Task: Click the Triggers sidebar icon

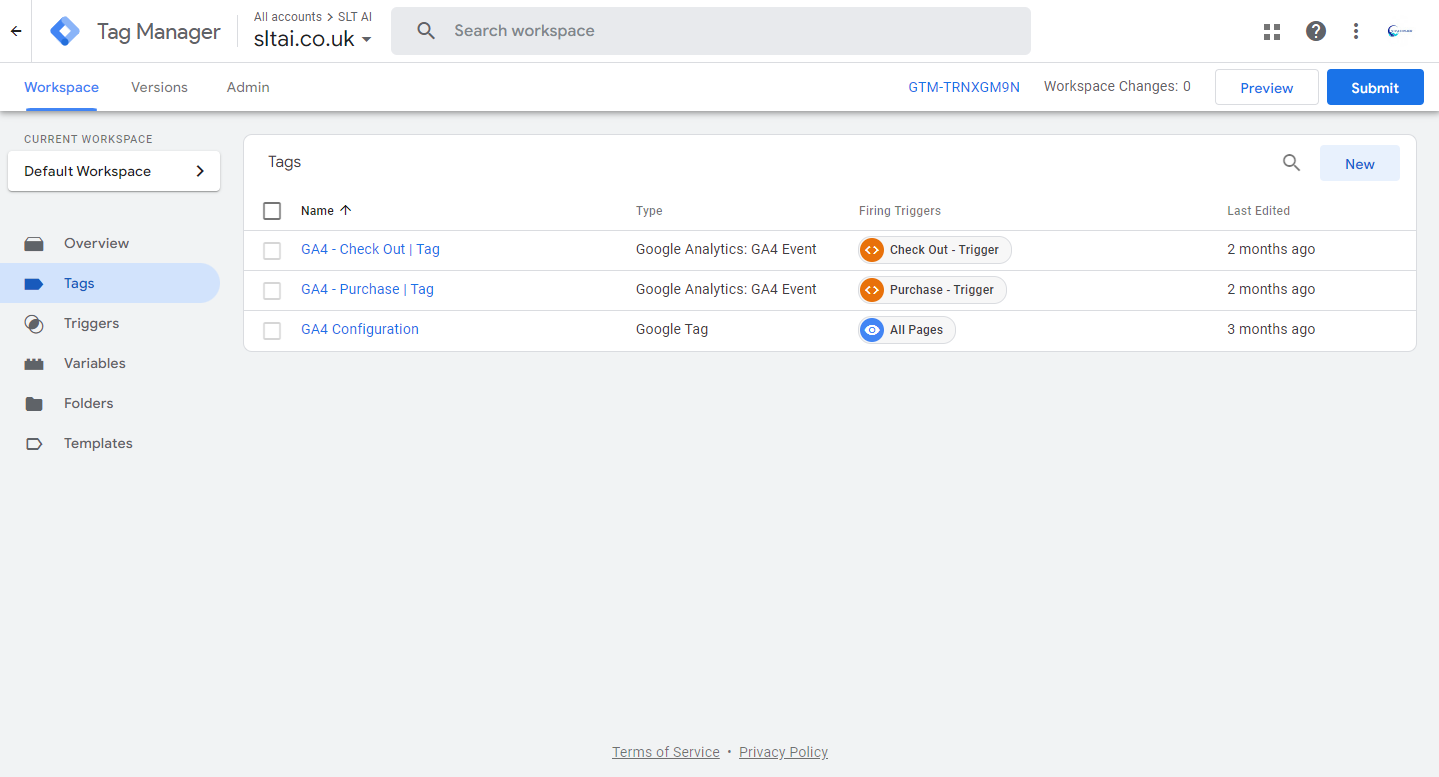Action: pos(34,324)
